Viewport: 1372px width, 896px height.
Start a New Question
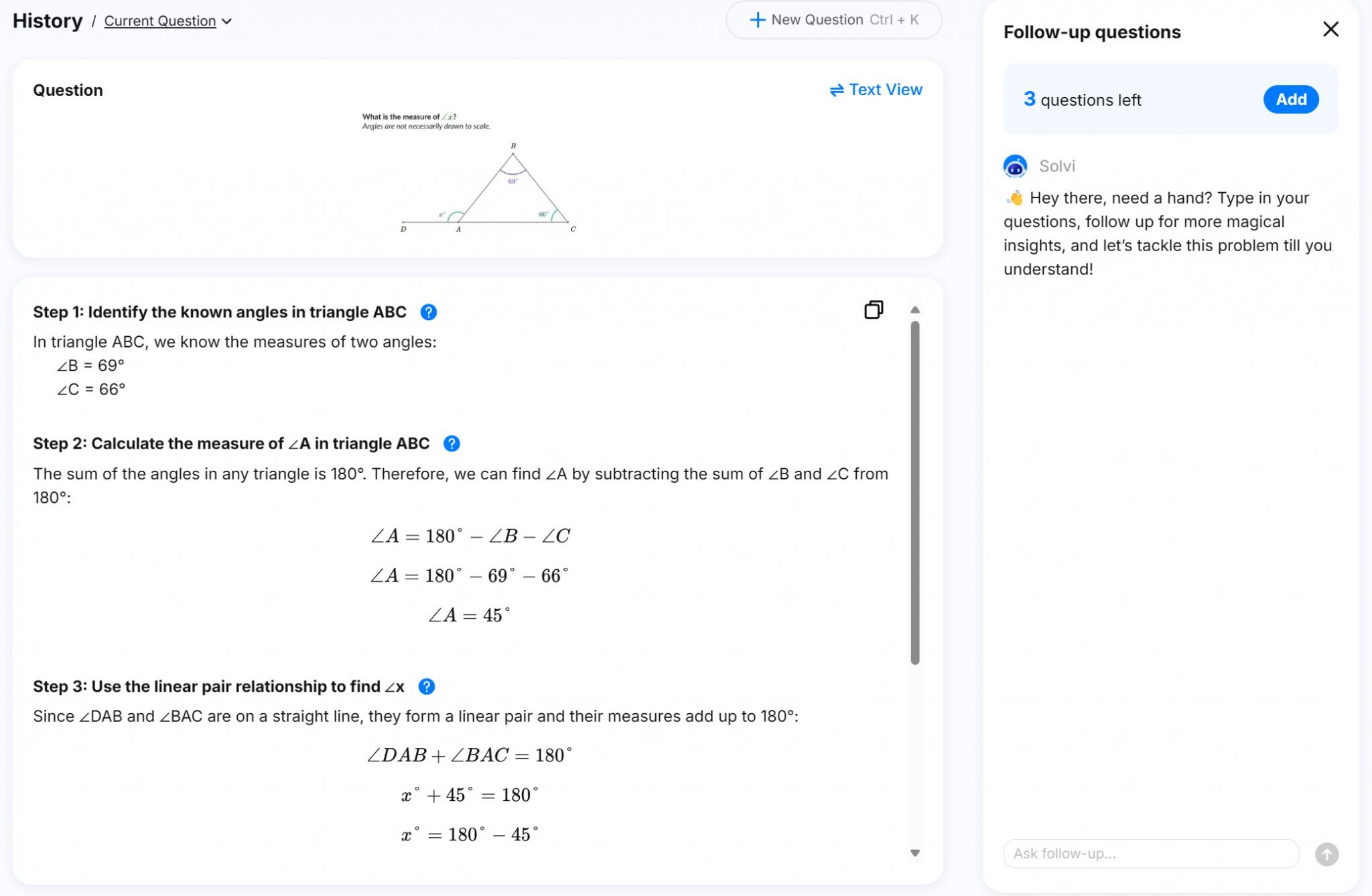pos(833,19)
